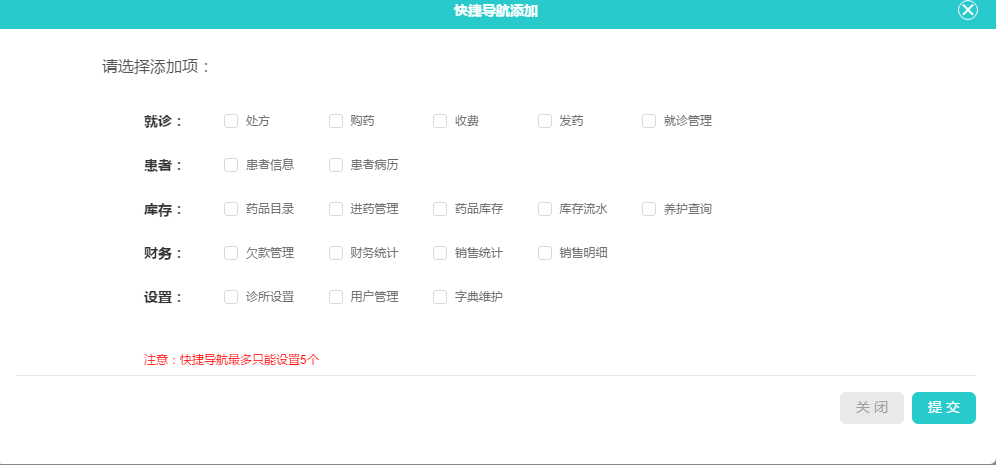
Task: Click the 提交 submit button
Action: (943, 408)
